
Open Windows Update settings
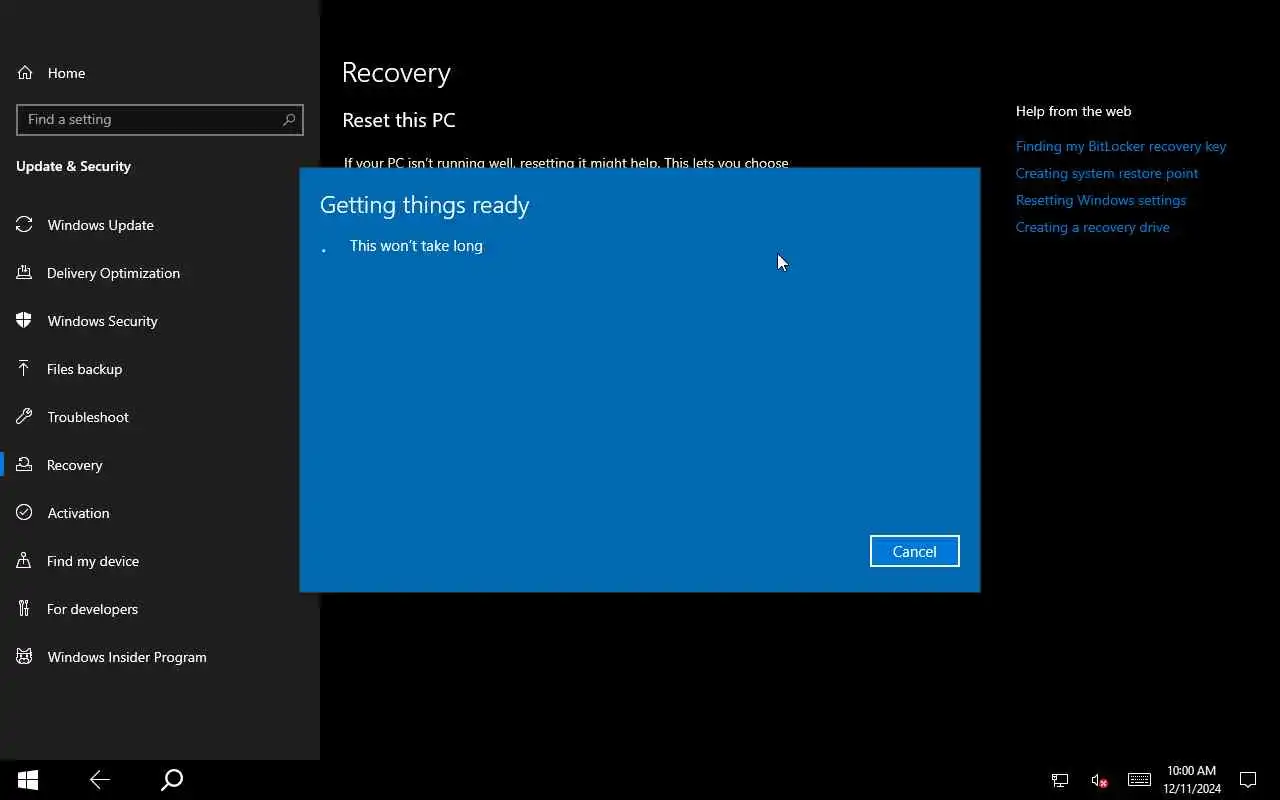pos(100,225)
